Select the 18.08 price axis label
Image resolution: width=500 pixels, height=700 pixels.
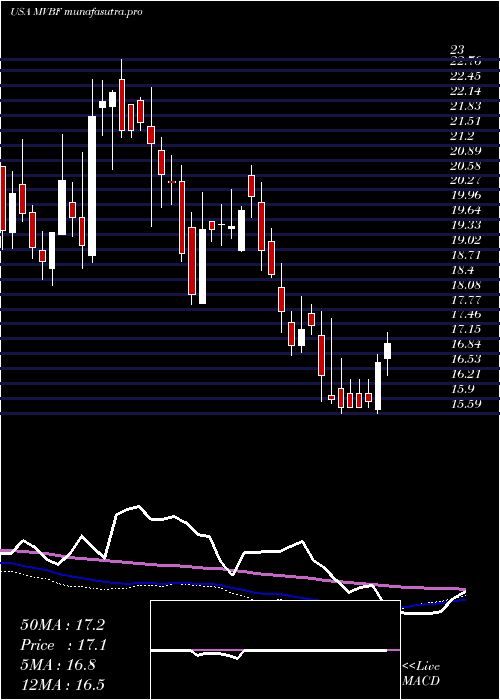coord(466,284)
